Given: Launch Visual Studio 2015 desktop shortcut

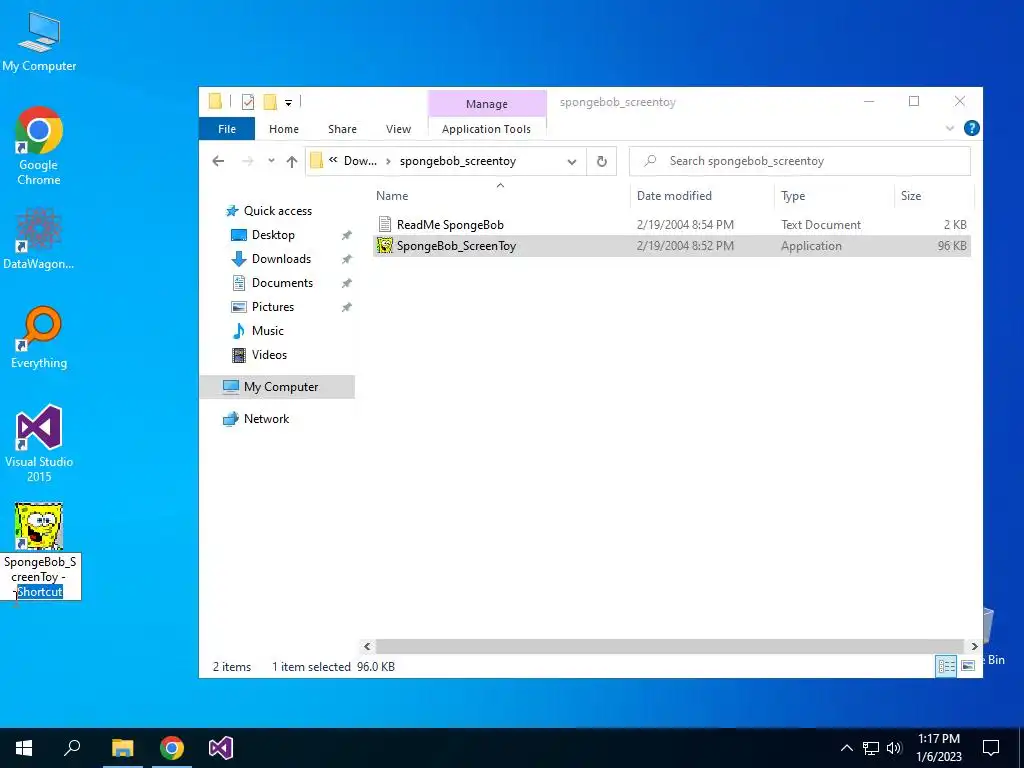Looking at the screenshot, I should tap(39, 443).
